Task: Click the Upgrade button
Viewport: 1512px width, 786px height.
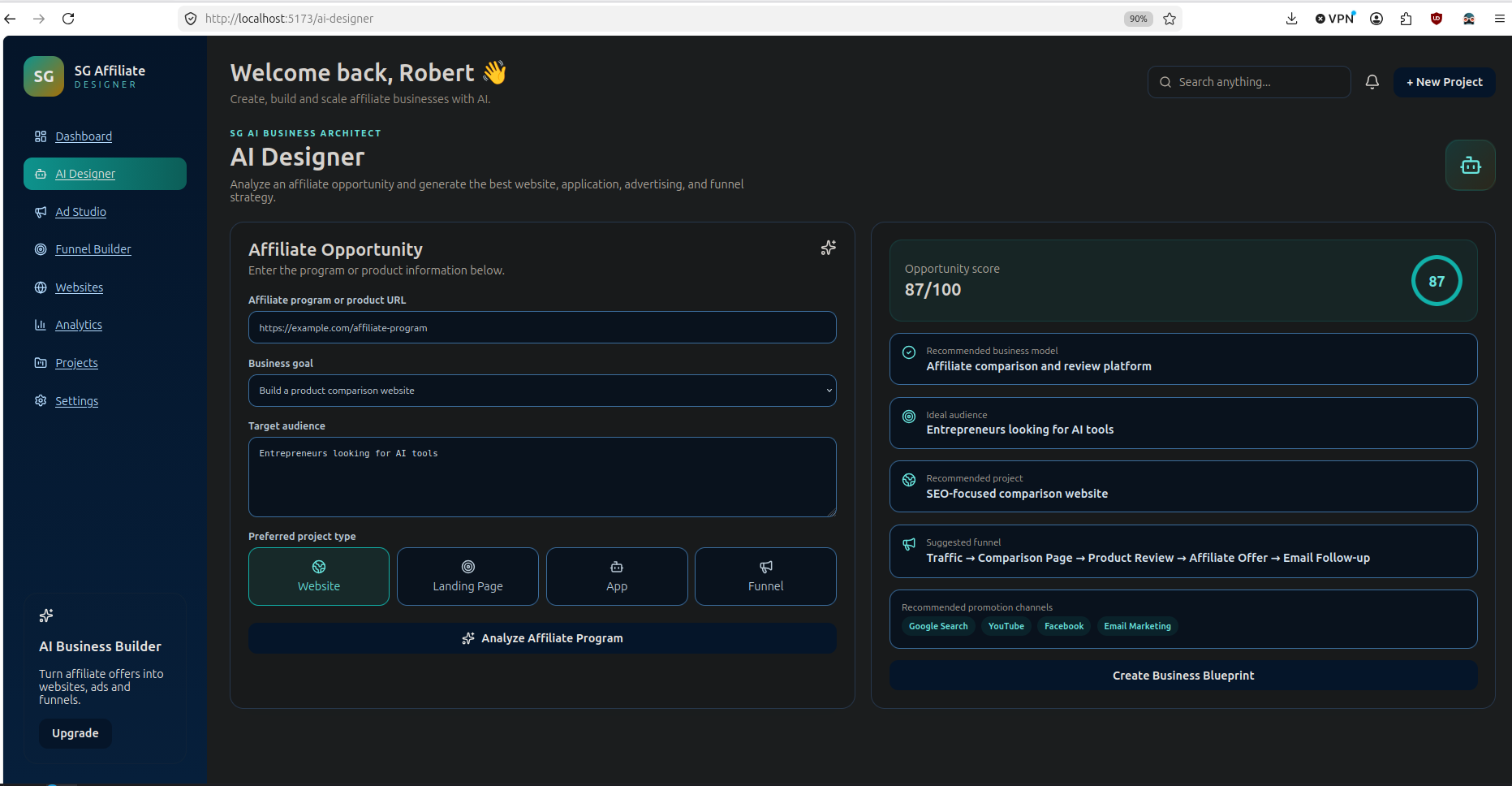Action: [75, 733]
